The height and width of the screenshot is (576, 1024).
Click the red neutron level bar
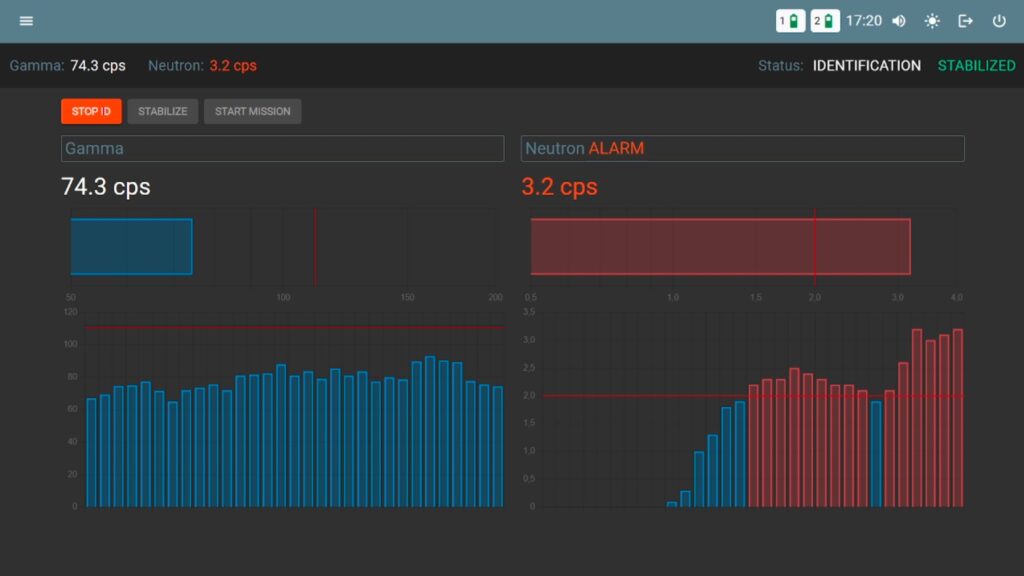(720, 246)
